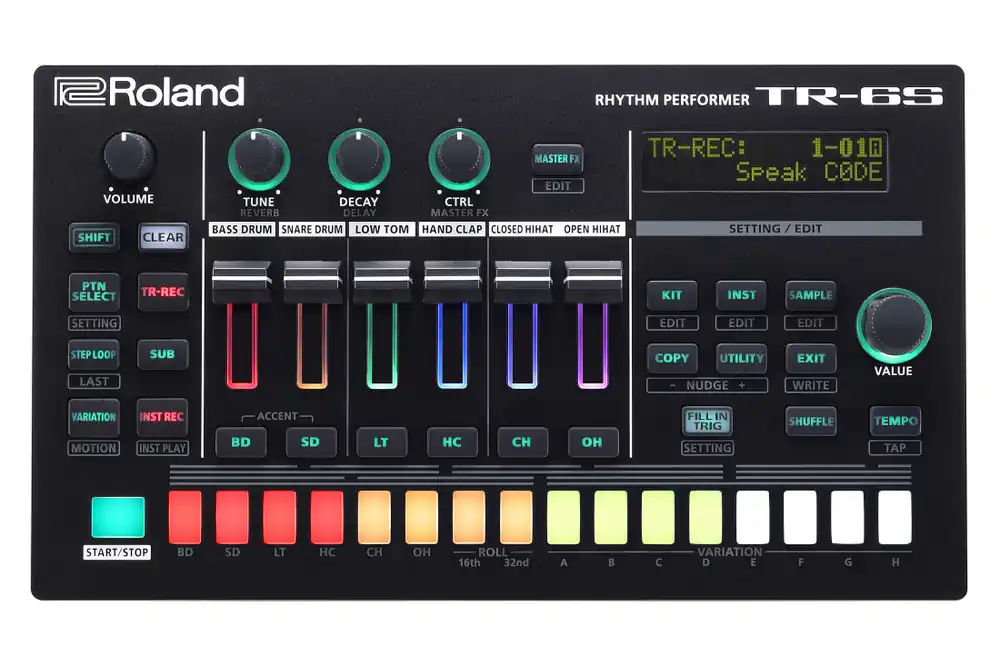1000x666 pixels.
Task: Tap the orange OH step pad
Action: click(x=422, y=517)
